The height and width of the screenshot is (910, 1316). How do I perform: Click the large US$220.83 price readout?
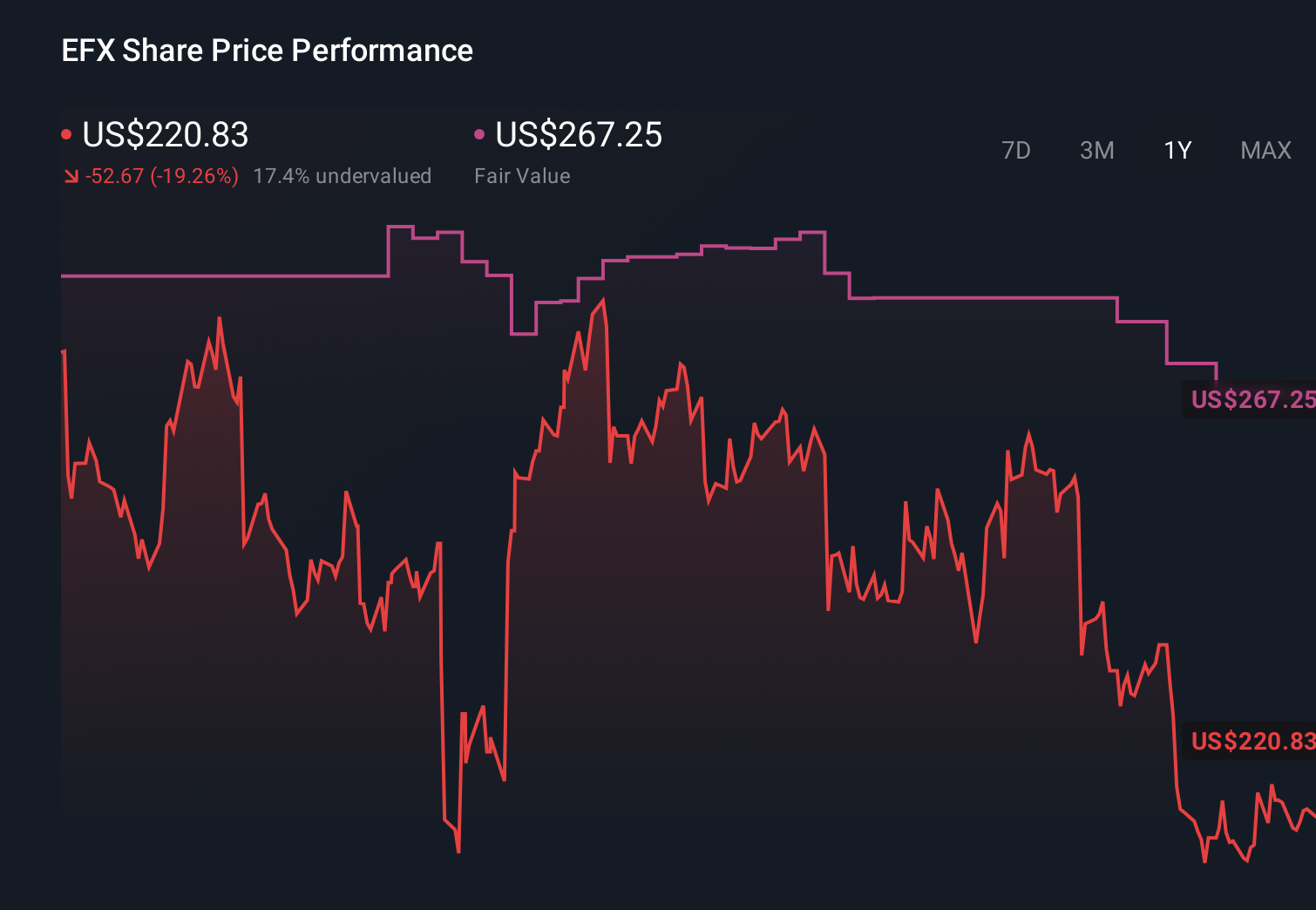coord(164,136)
